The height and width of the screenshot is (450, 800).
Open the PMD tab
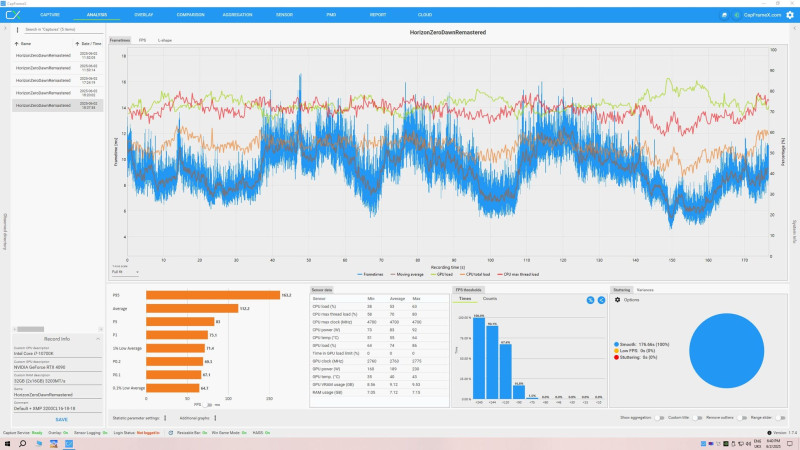[331, 15]
